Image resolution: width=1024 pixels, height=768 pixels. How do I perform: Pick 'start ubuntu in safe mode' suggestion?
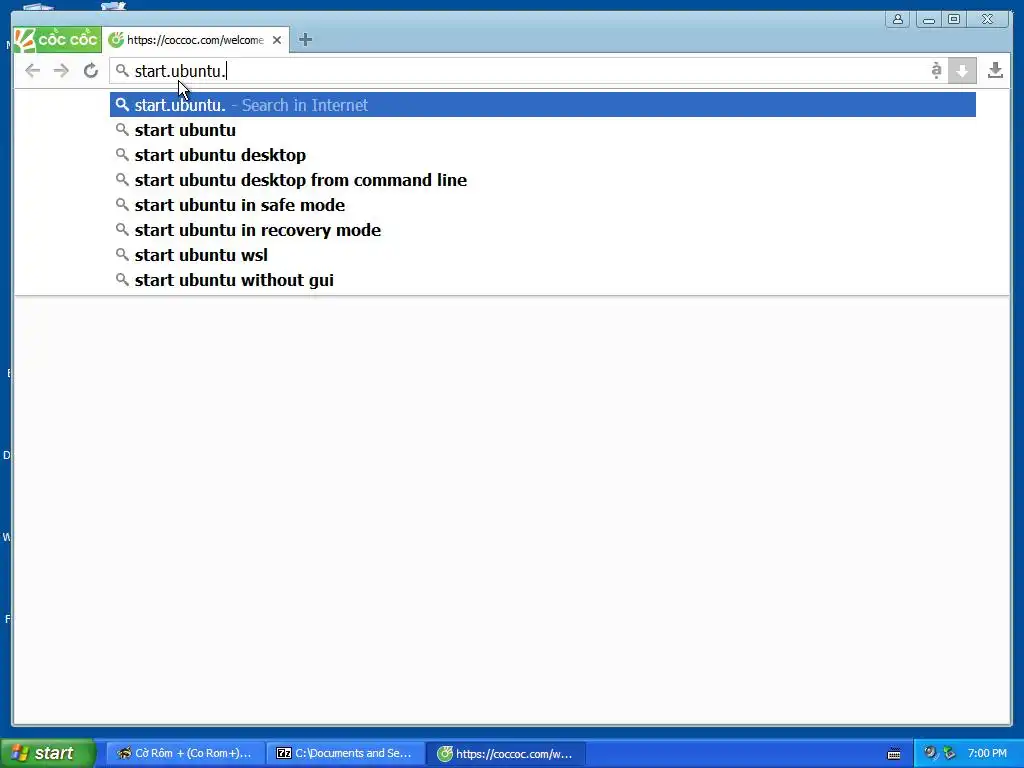(543, 205)
